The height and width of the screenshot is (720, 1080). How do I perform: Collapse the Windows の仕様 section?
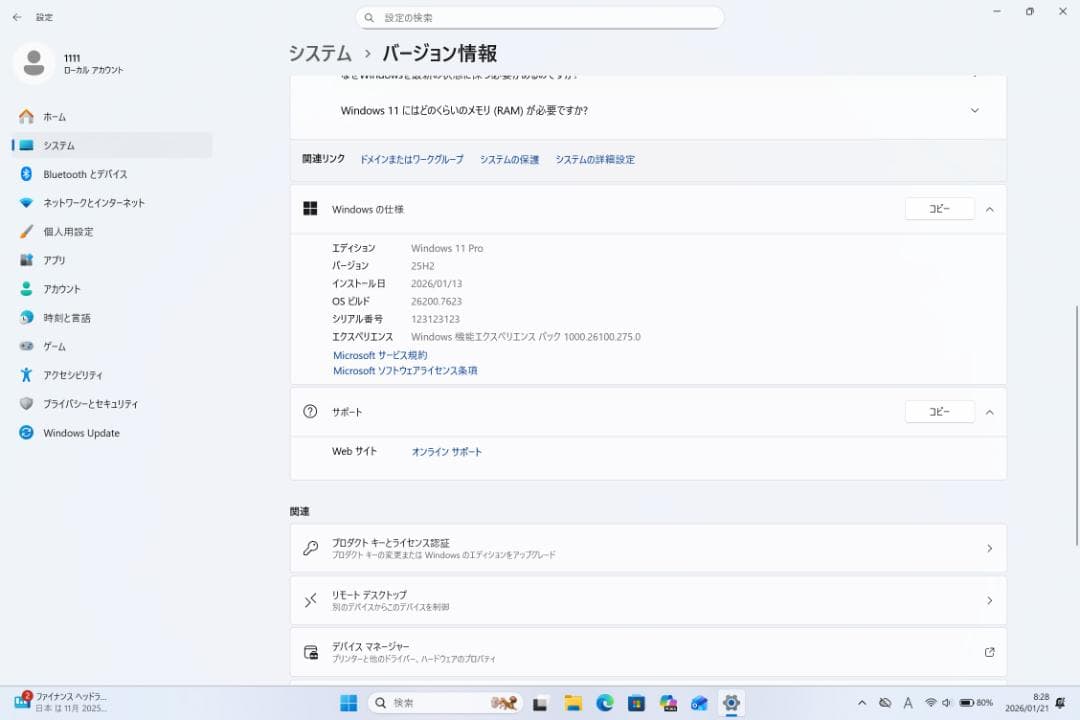coord(989,209)
